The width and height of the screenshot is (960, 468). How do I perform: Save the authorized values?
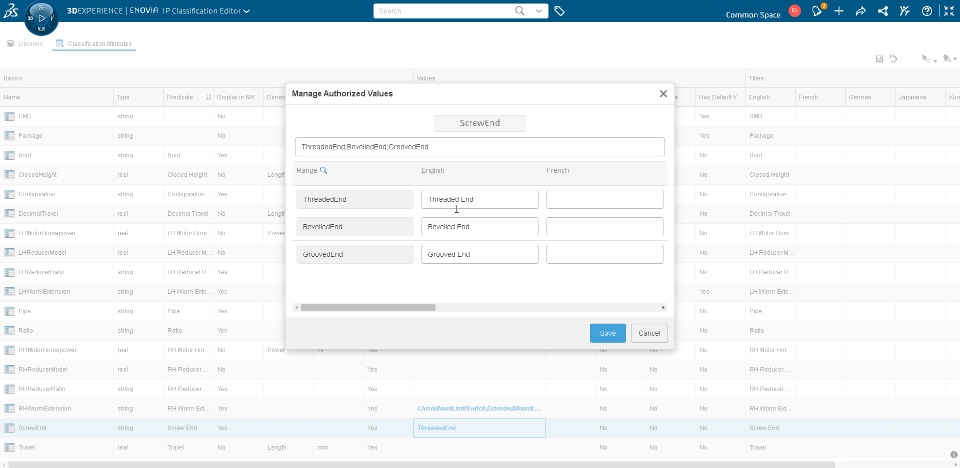click(608, 333)
